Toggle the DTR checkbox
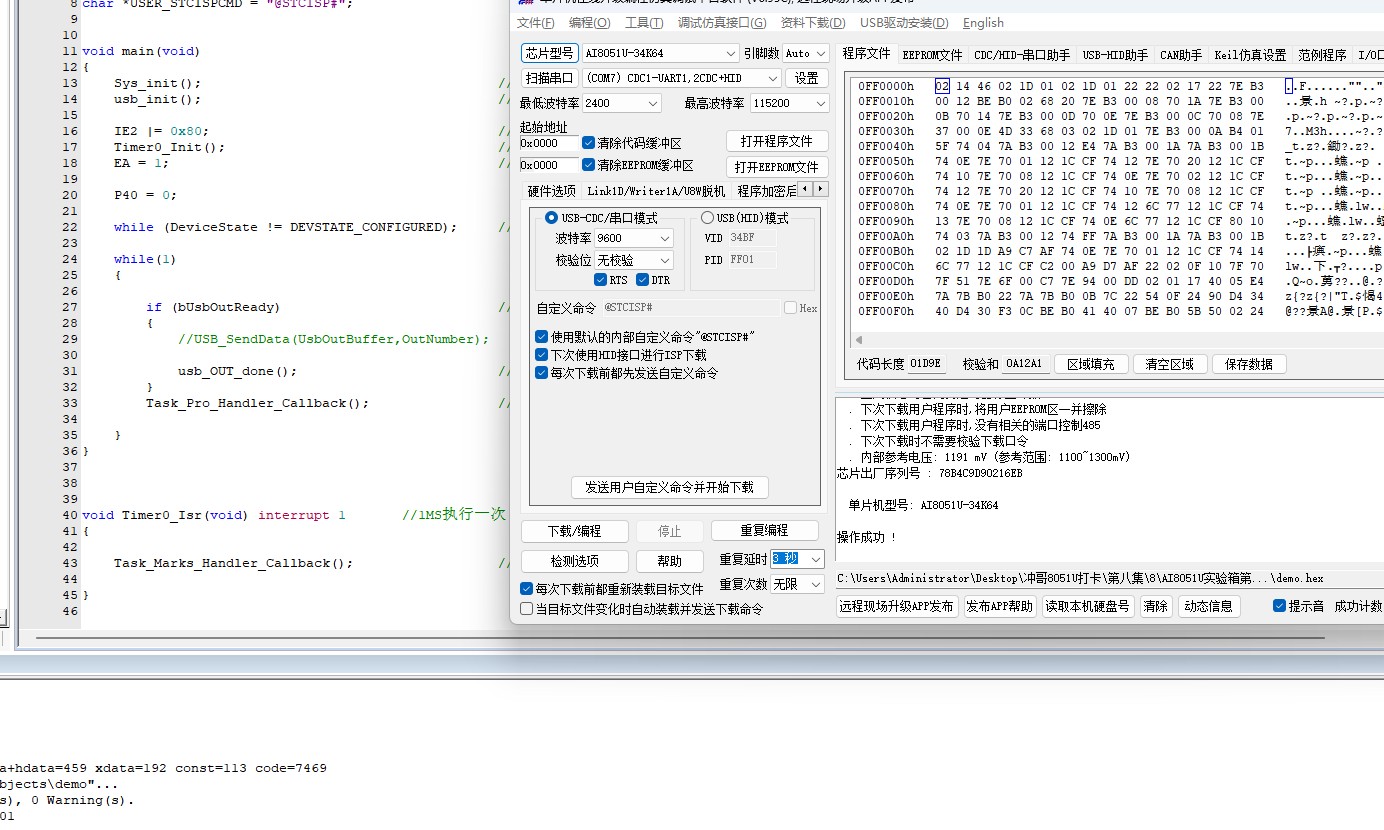1384x830 pixels. [643, 280]
